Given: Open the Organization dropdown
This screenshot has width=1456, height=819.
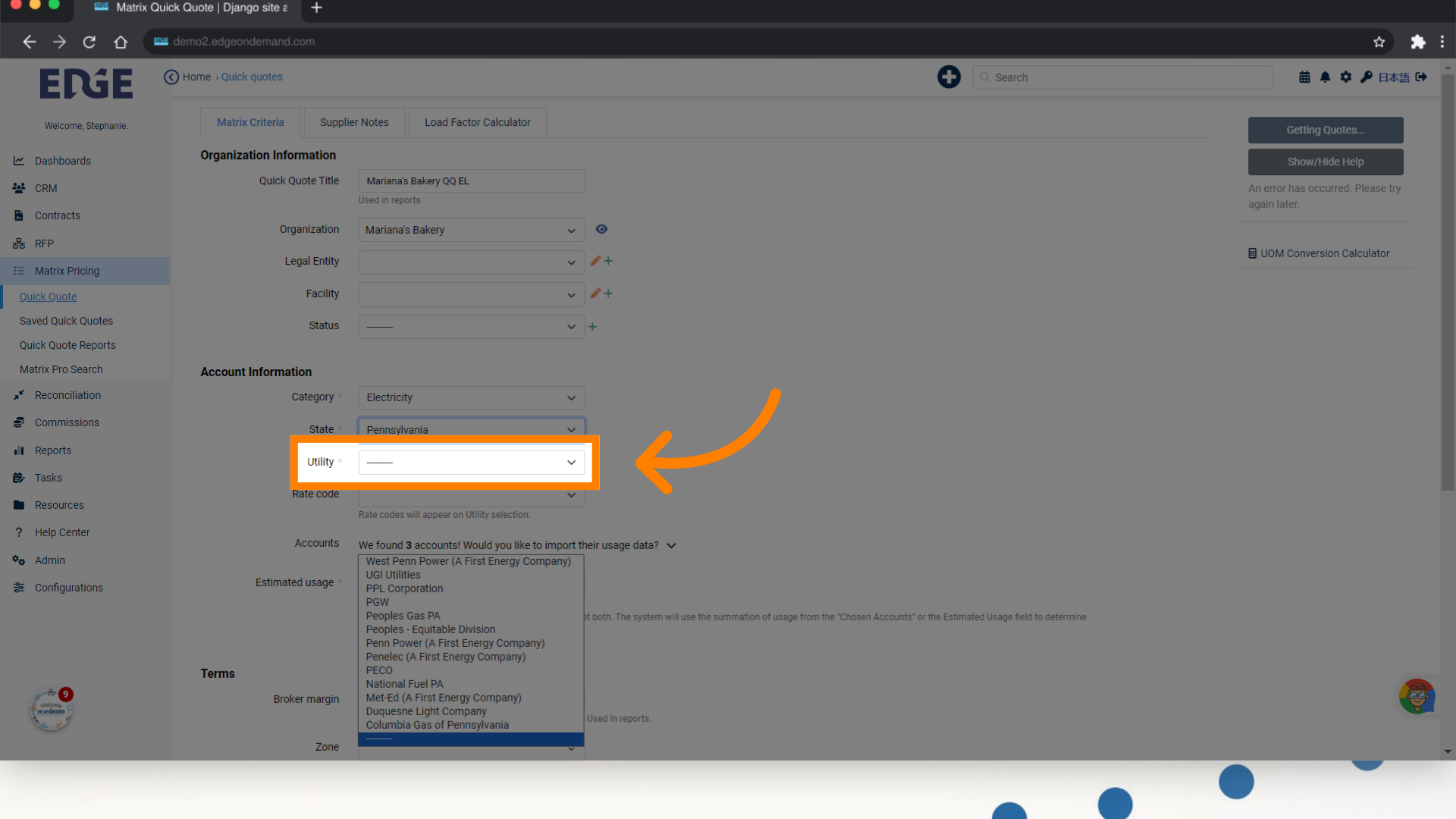Looking at the screenshot, I should coord(472,230).
